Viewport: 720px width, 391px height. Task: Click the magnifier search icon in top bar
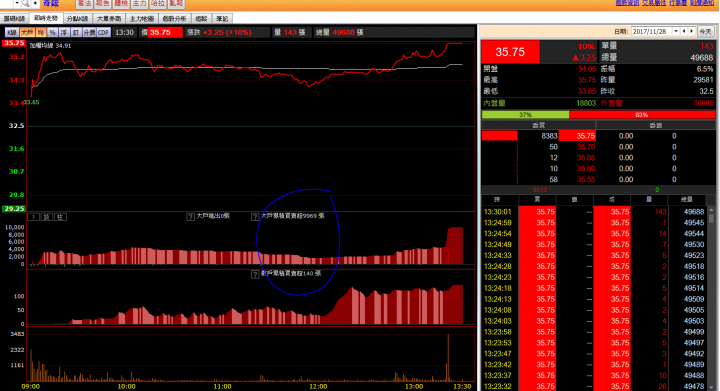[26, 3]
